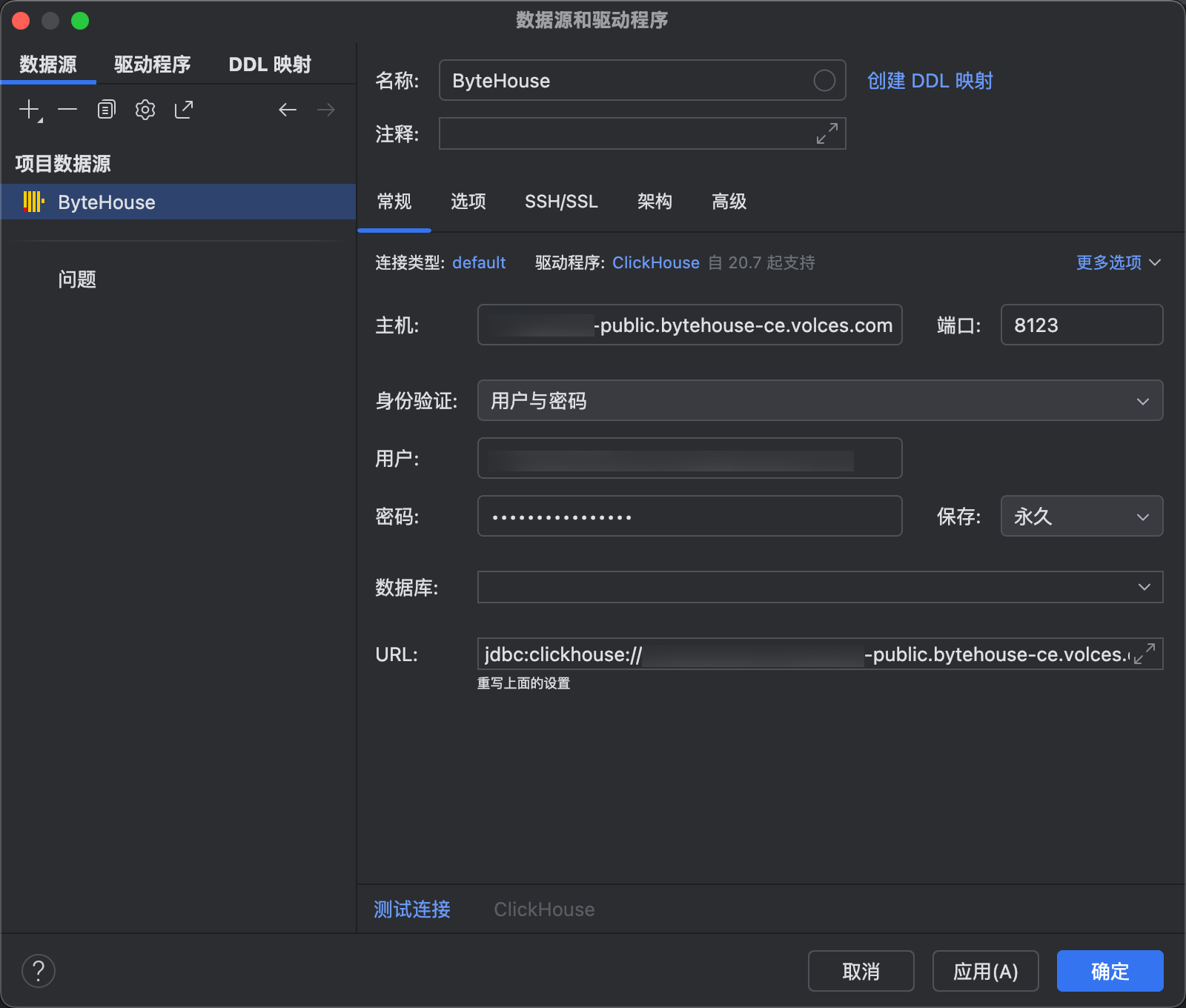
Task: Click the add data source plus icon
Action: click(x=29, y=110)
